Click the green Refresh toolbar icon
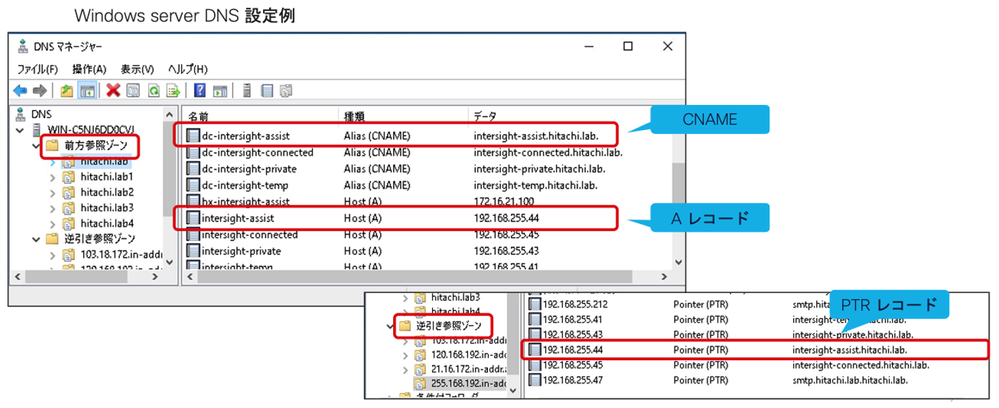Viewport: 999px width, 408px height. coord(153,91)
